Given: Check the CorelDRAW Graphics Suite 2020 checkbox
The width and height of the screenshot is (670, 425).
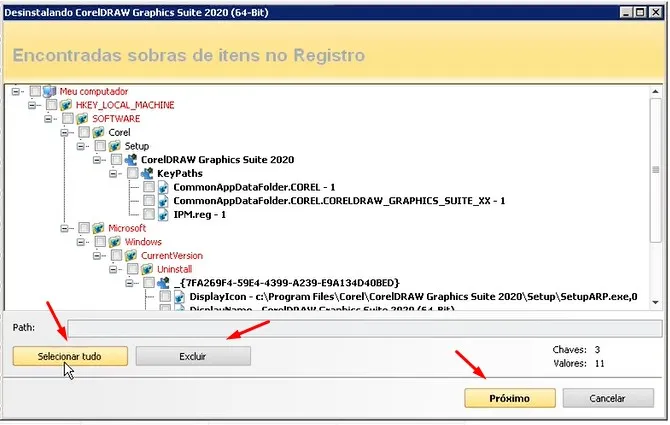Looking at the screenshot, I should tap(117, 159).
